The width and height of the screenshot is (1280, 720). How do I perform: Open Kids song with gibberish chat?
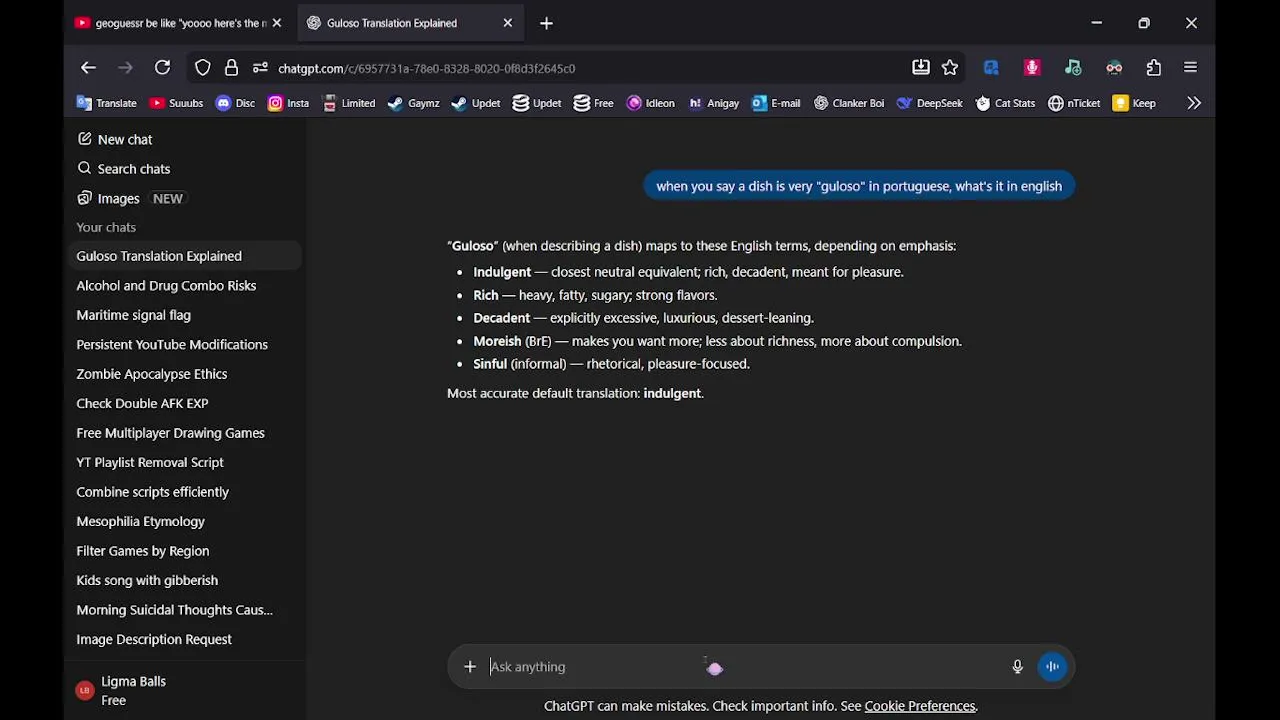click(147, 580)
